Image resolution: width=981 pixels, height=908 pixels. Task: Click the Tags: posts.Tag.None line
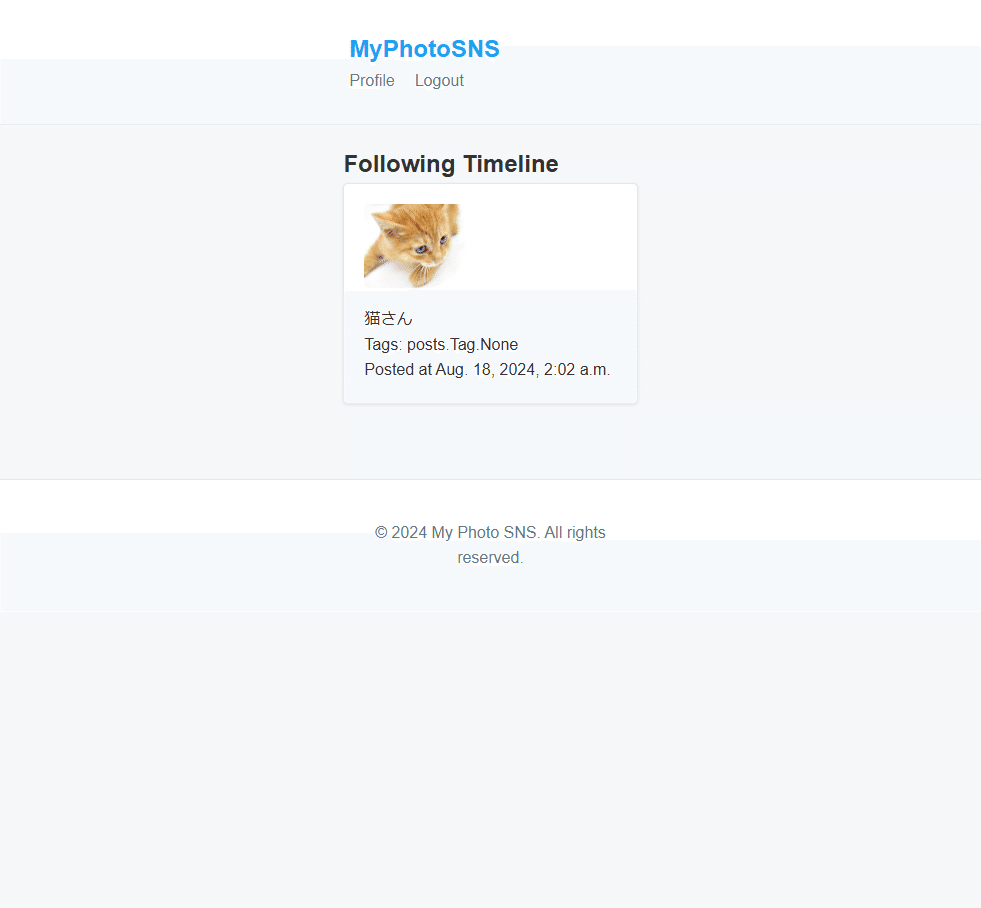(441, 344)
